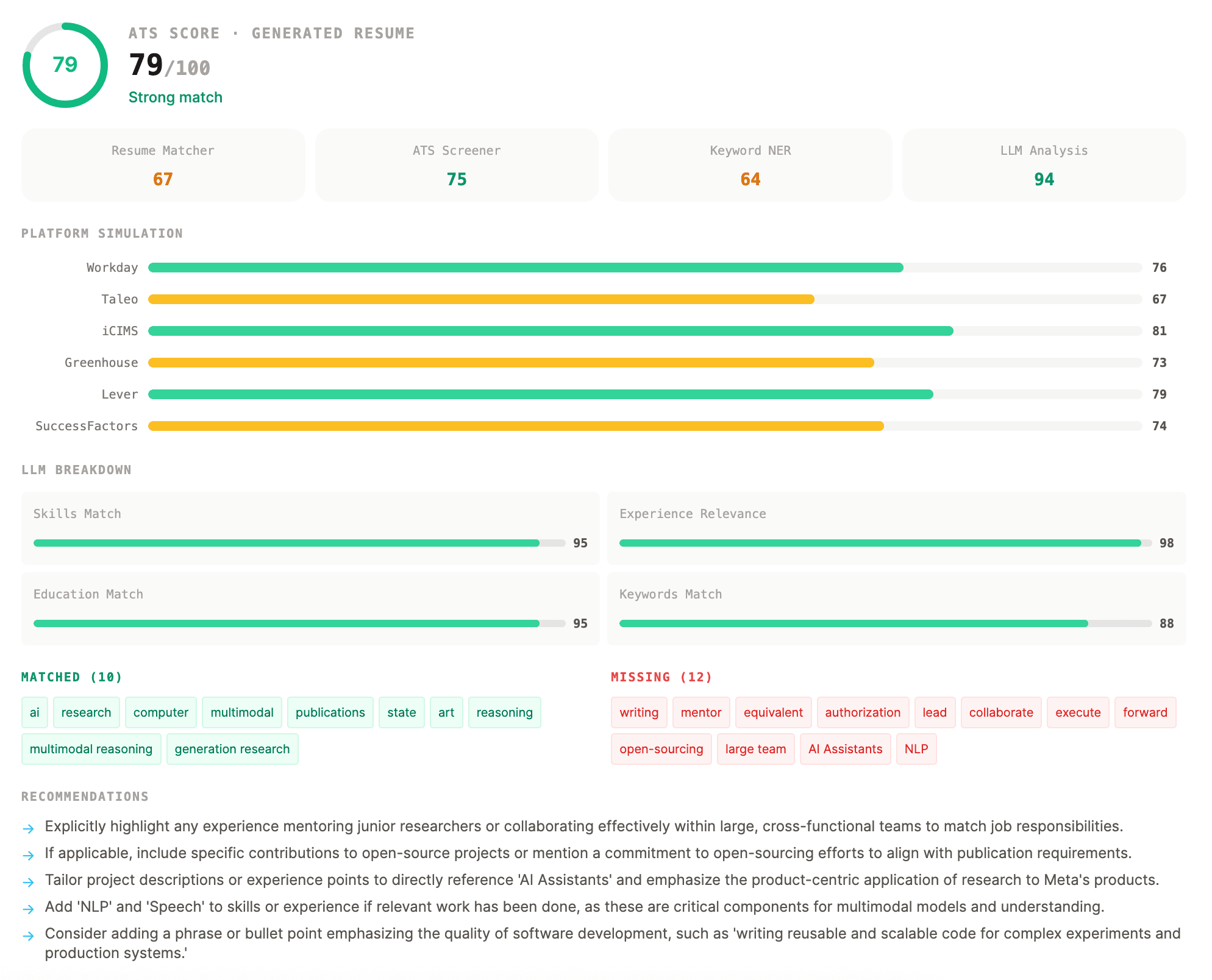
Task: Click the MISSING (12) section header
Action: pos(661,676)
